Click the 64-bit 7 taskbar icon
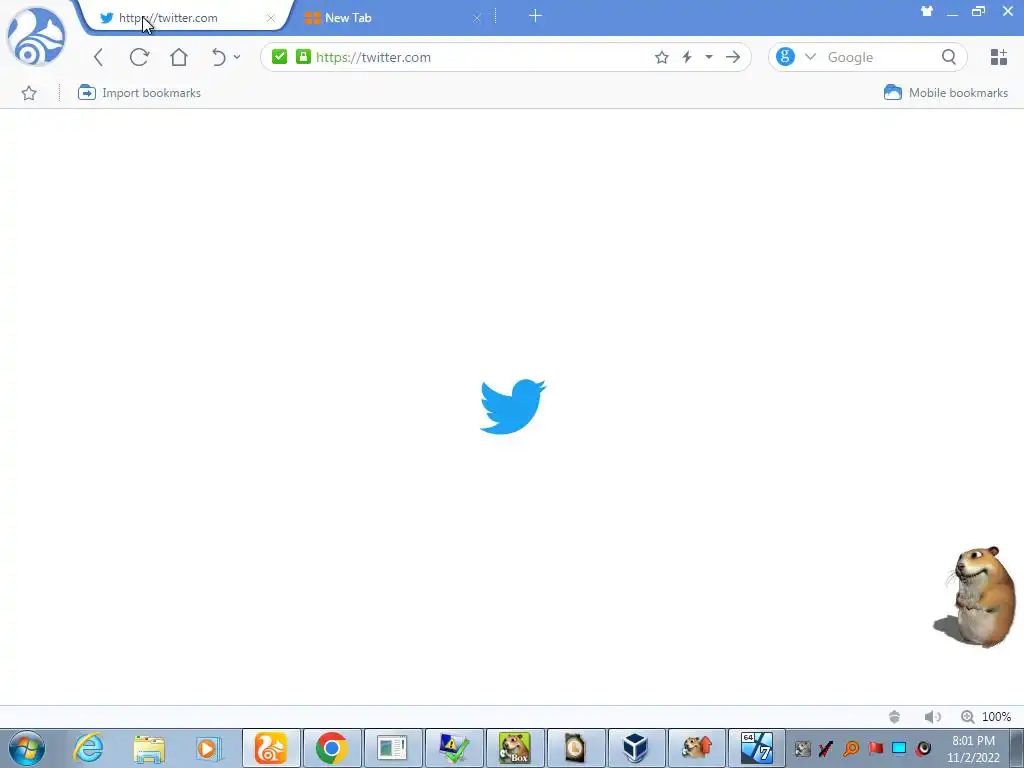 point(757,748)
